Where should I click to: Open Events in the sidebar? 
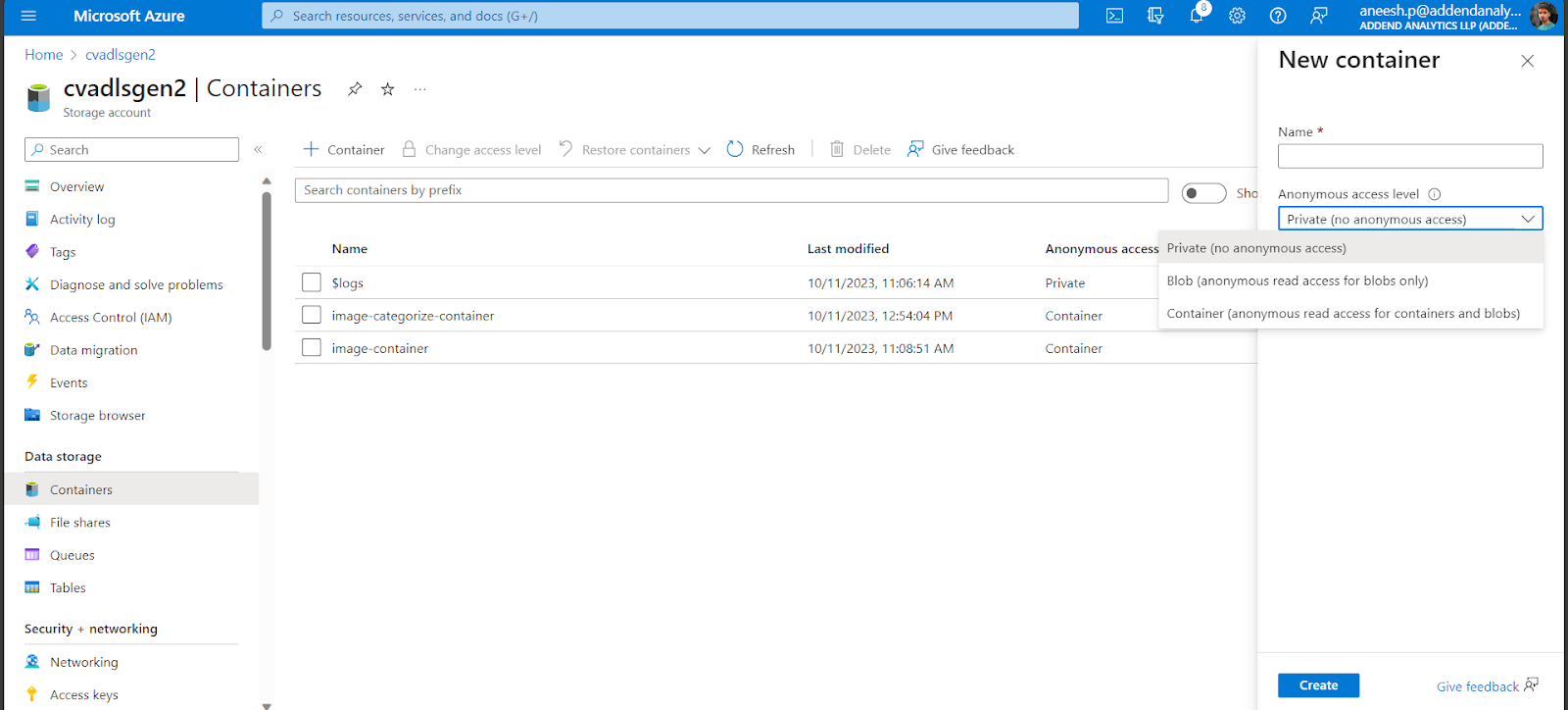click(69, 383)
